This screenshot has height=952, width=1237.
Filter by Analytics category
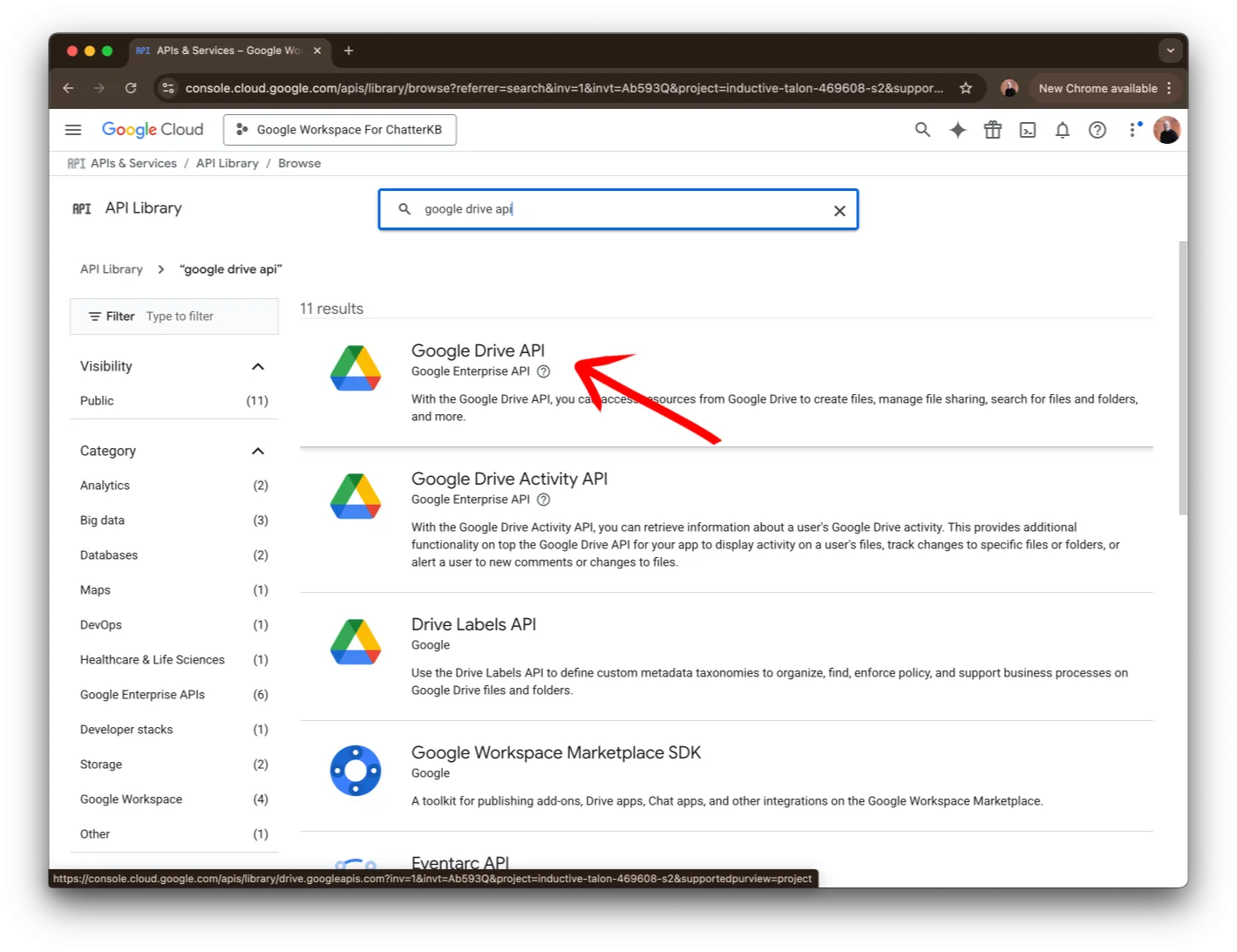[174, 486]
